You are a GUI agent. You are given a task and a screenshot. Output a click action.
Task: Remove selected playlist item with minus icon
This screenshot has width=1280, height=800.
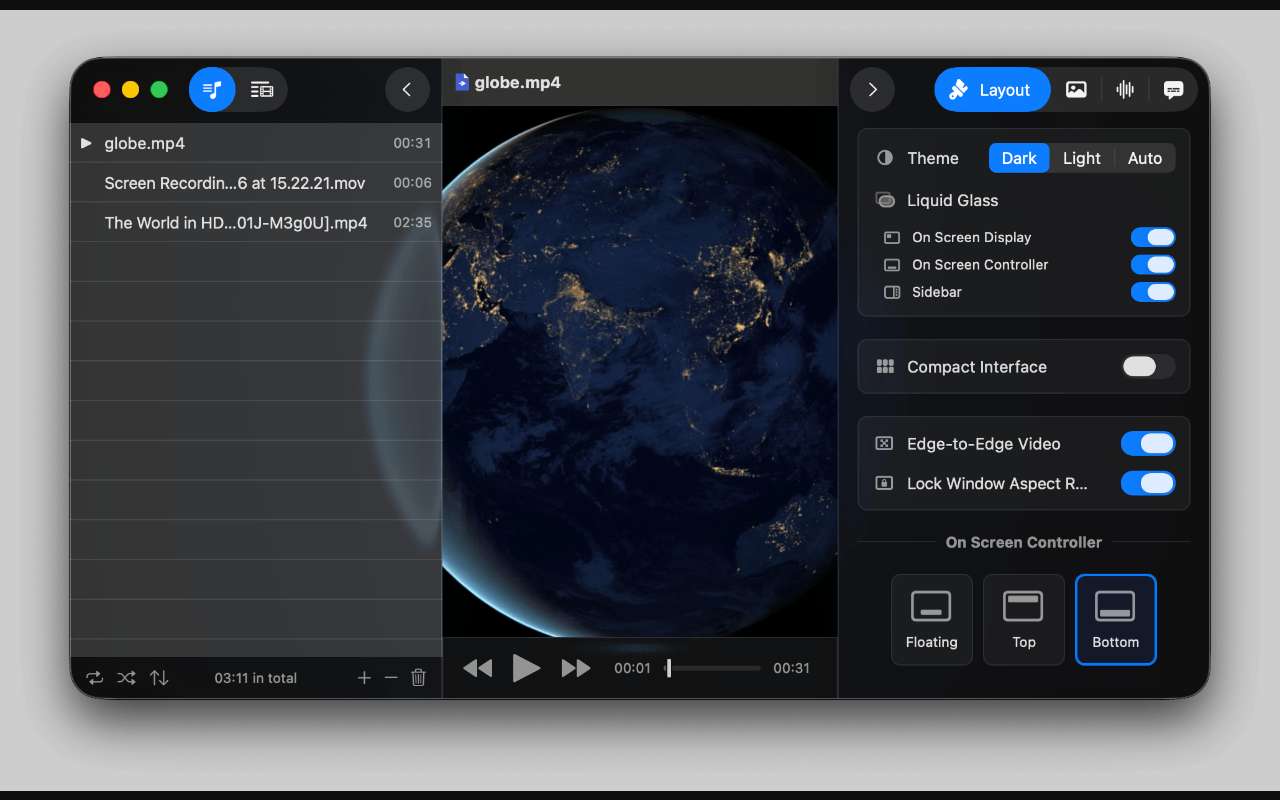[x=391, y=678]
